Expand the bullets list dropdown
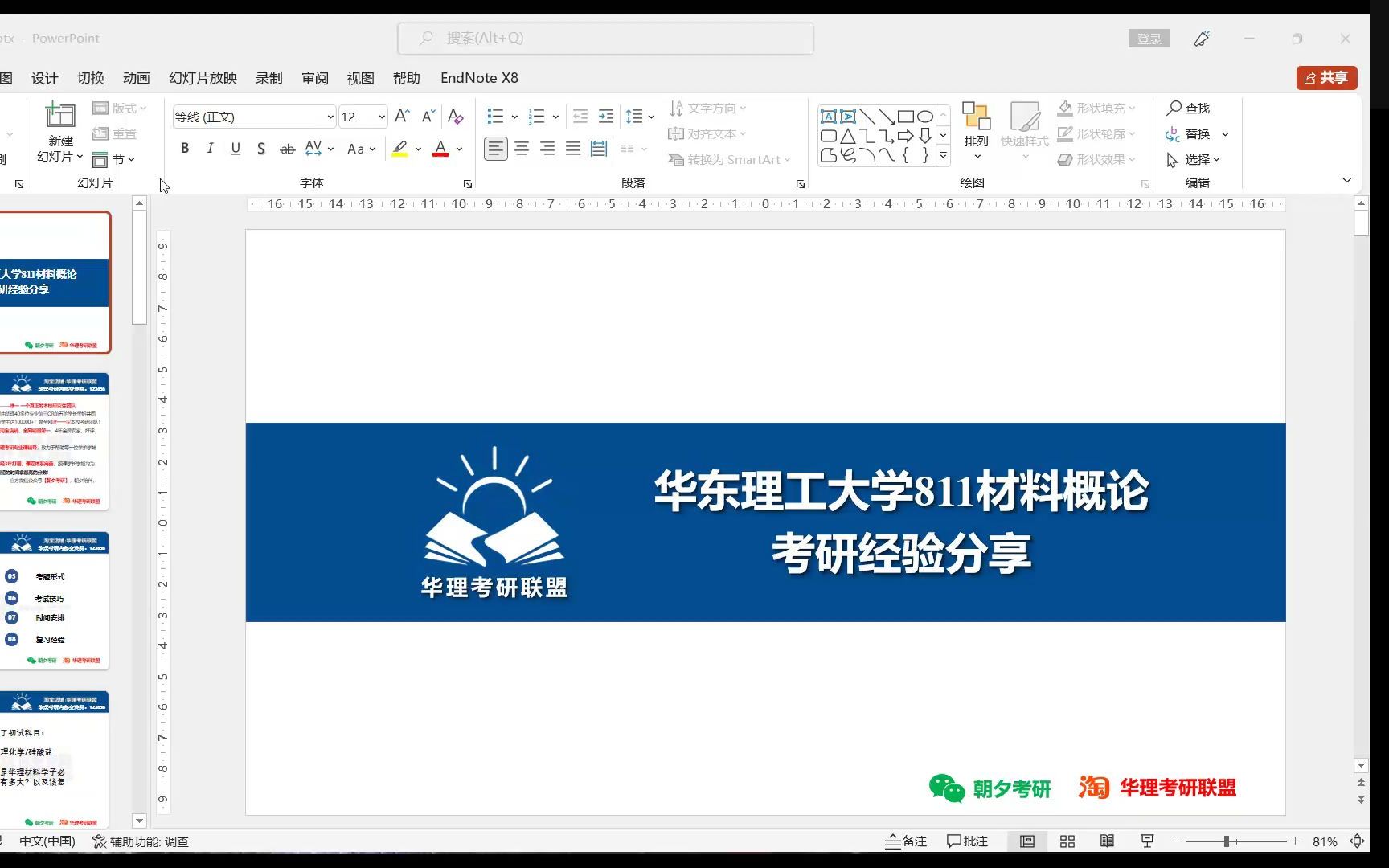Viewport: 1389px width, 868px height. 514,117
